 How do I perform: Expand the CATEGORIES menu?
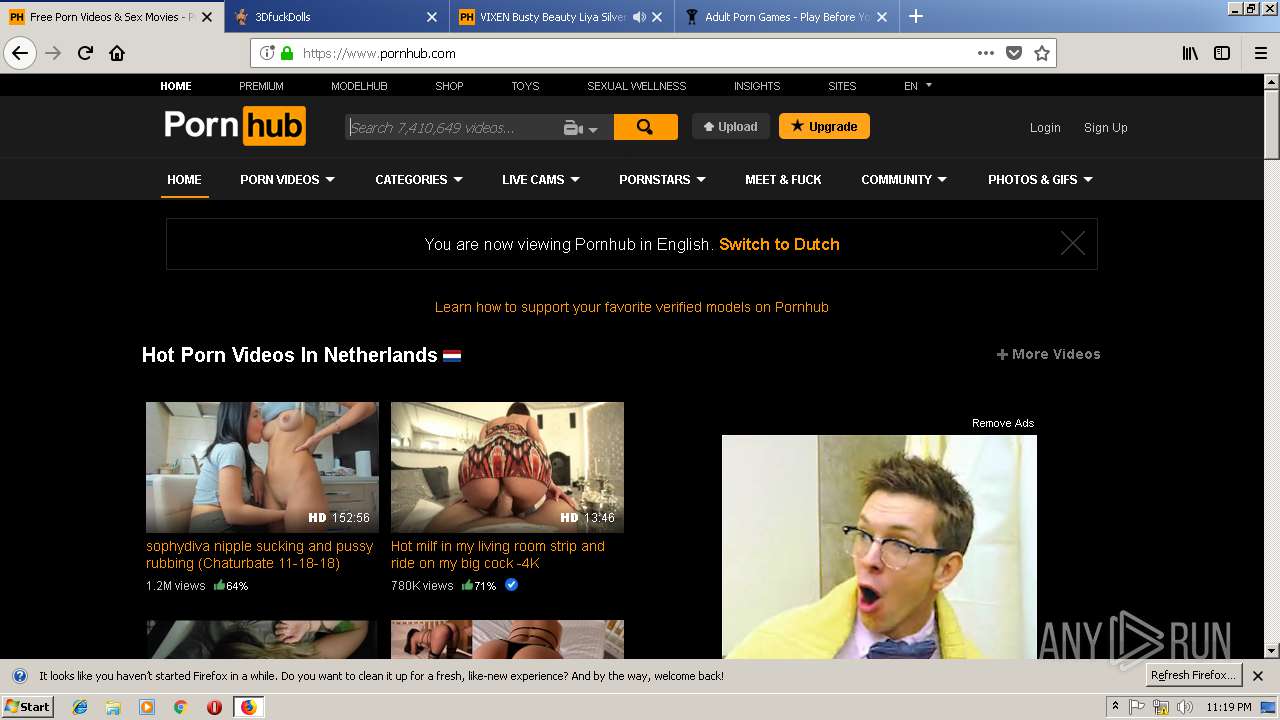[x=419, y=180]
